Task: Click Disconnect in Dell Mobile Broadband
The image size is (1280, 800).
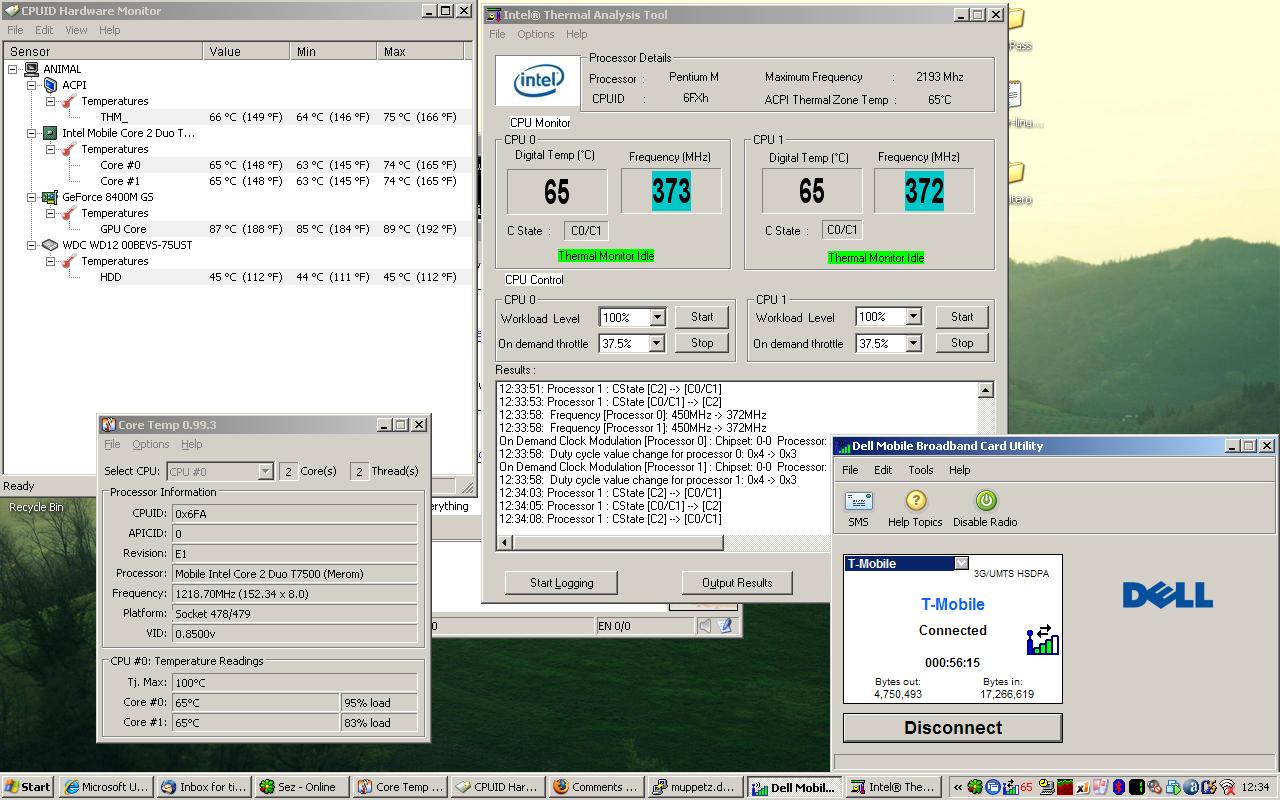Action: pyautogui.click(x=953, y=728)
